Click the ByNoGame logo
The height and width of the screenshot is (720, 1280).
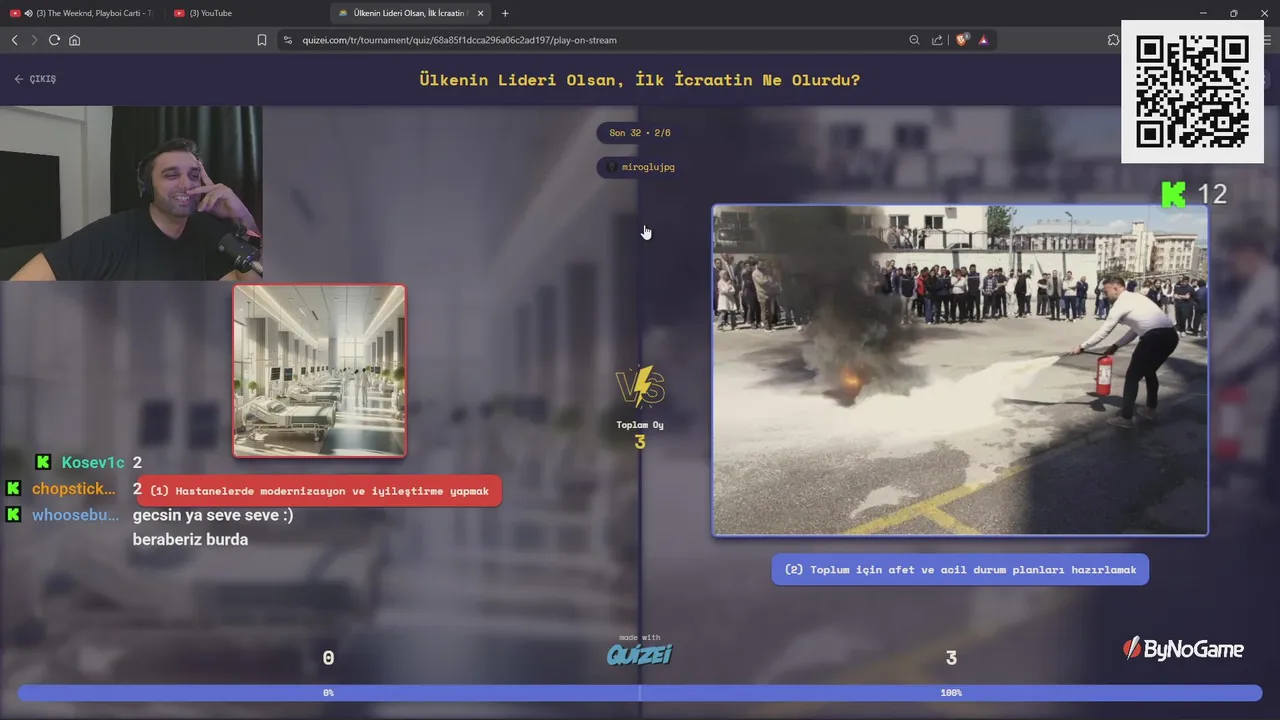pyautogui.click(x=1183, y=649)
